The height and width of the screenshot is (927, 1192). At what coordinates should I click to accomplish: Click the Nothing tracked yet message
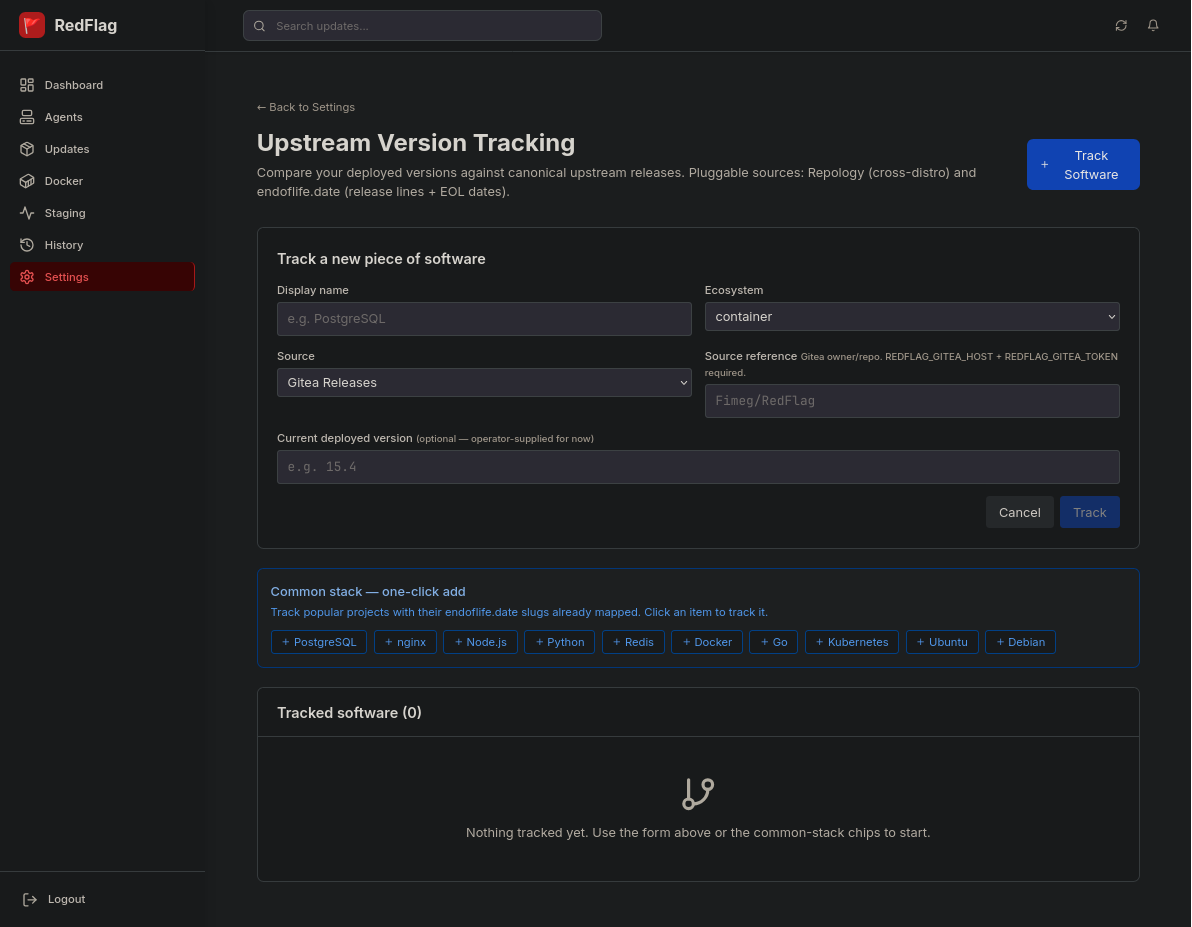pyautogui.click(x=698, y=833)
